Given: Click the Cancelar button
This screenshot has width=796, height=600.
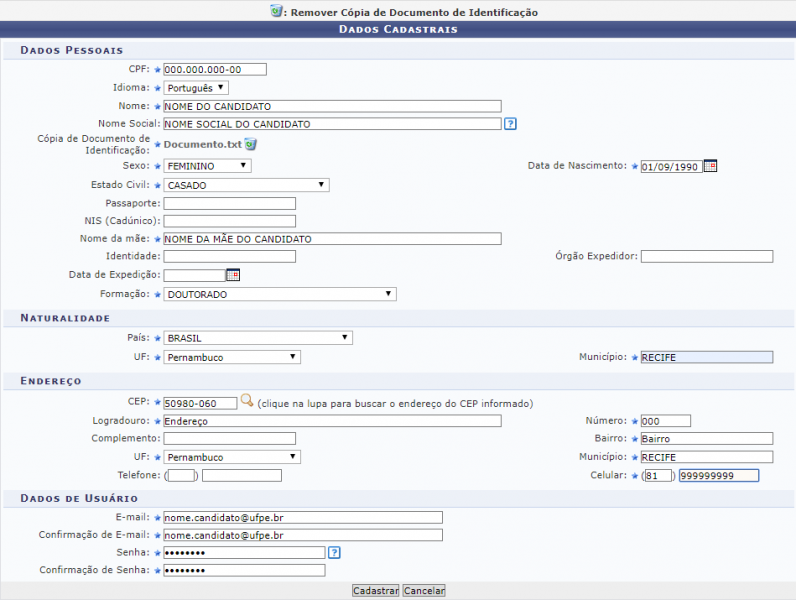Looking at the screenshot, I should (424, 591).
